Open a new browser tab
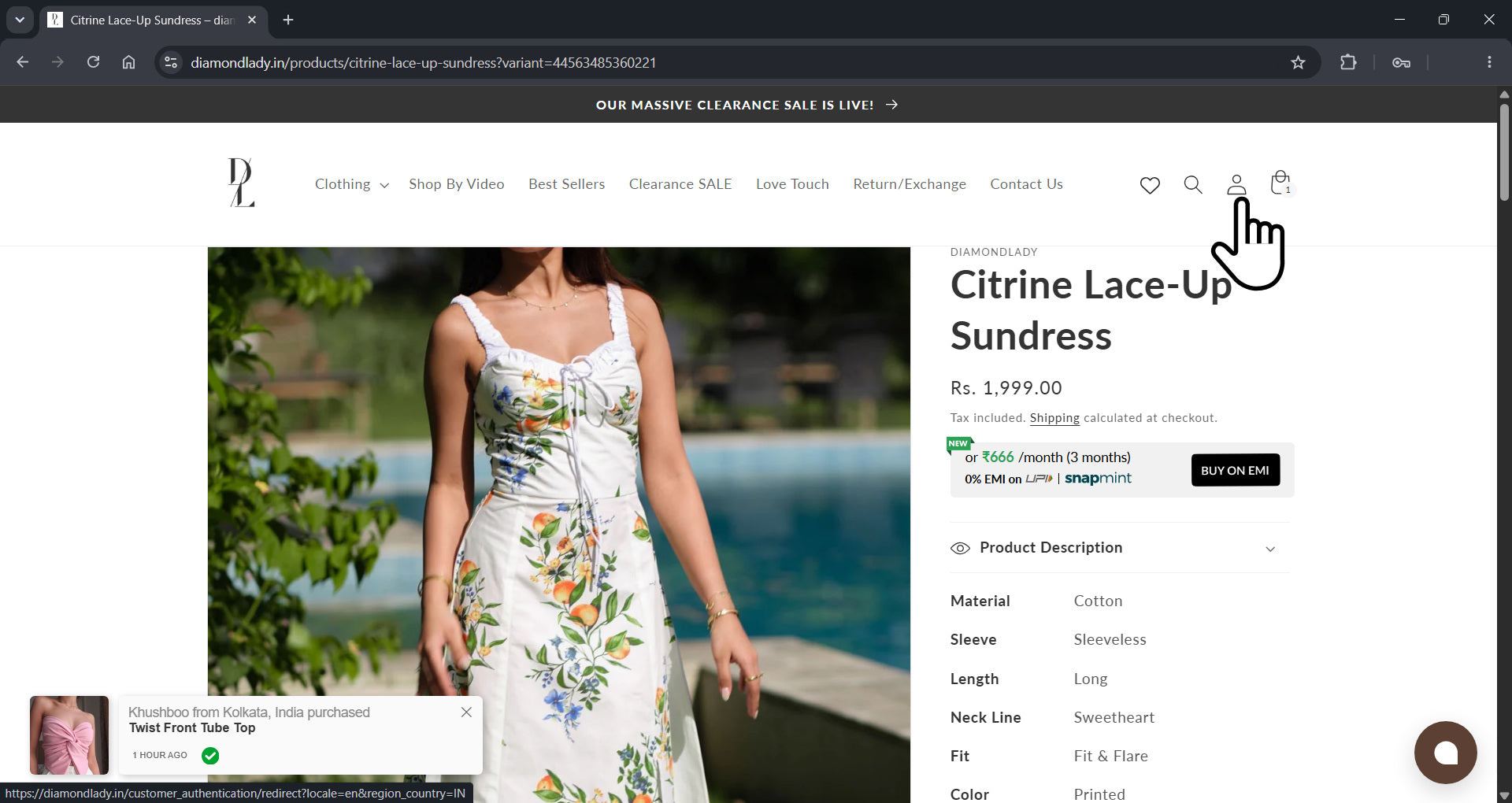This screenshot has height=803, width=1512. 288,20
